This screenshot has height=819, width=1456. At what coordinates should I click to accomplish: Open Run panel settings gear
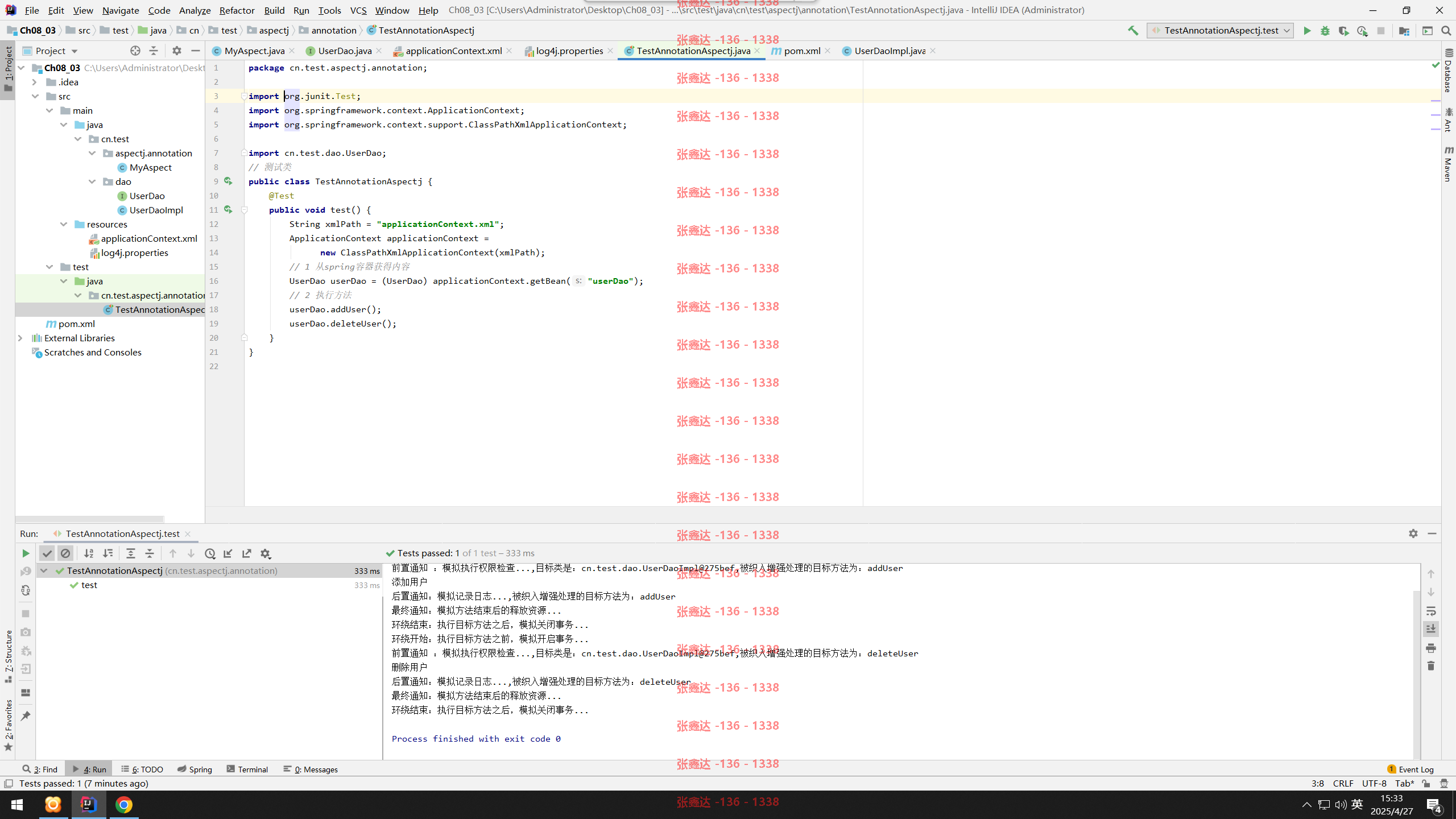pyautogui.click(x=1413, y=533)
